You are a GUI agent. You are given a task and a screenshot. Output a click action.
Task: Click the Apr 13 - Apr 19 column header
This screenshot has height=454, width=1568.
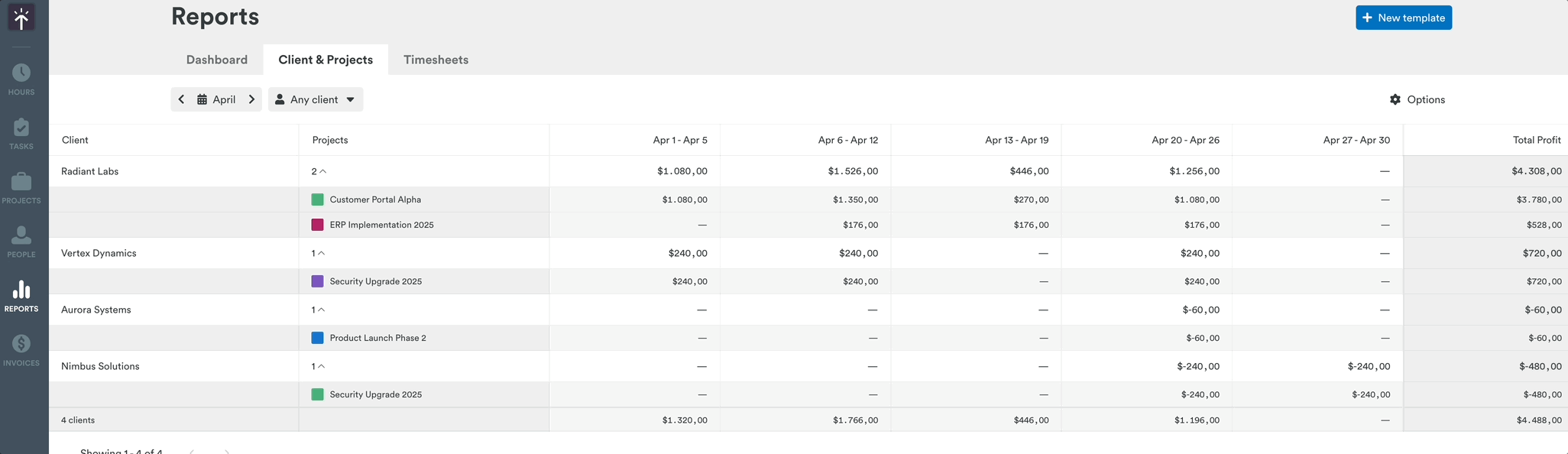pyautogui.click(x=1017, y=140)
